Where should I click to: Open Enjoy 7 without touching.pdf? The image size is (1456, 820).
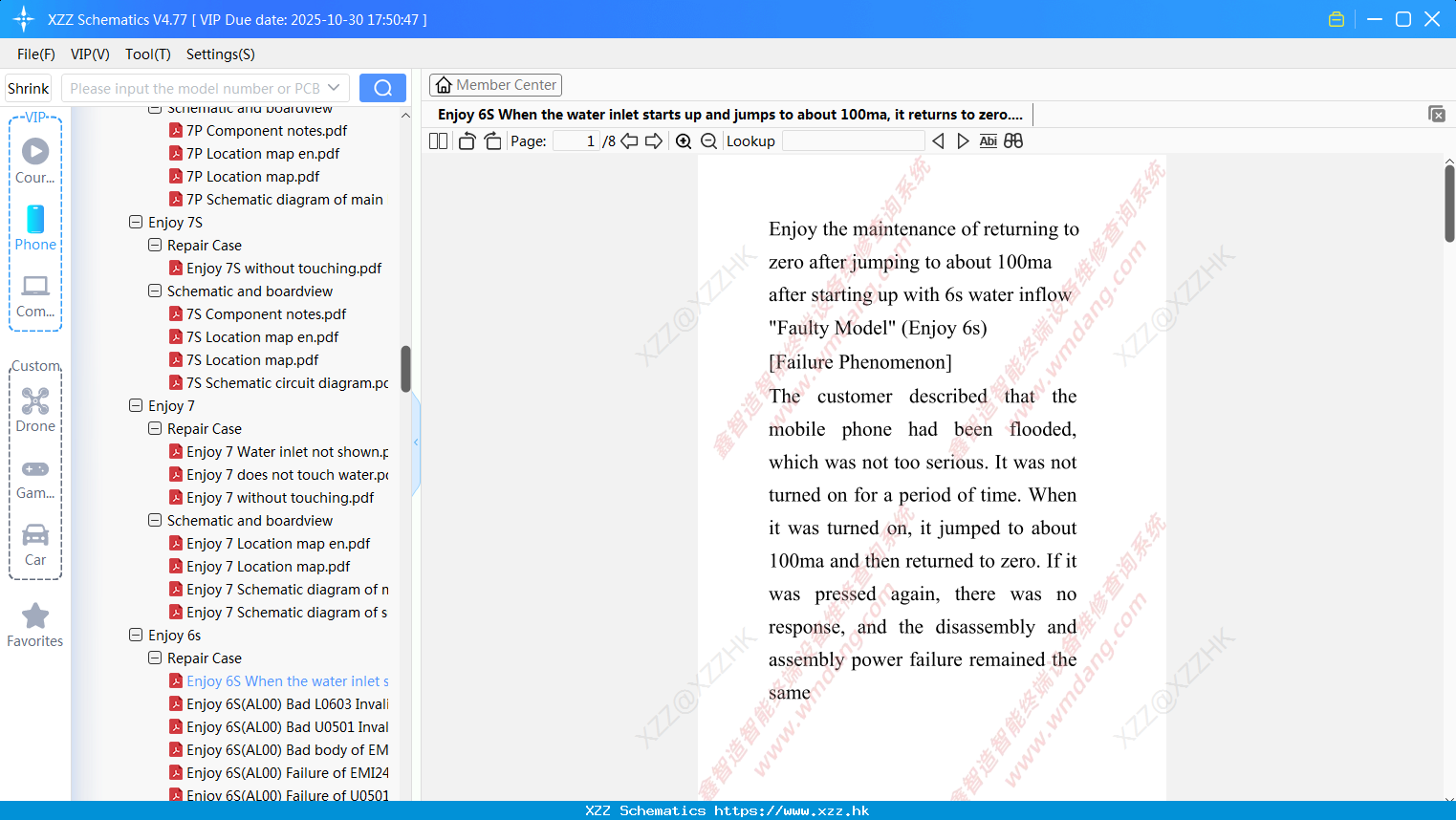tap(280, 497)
